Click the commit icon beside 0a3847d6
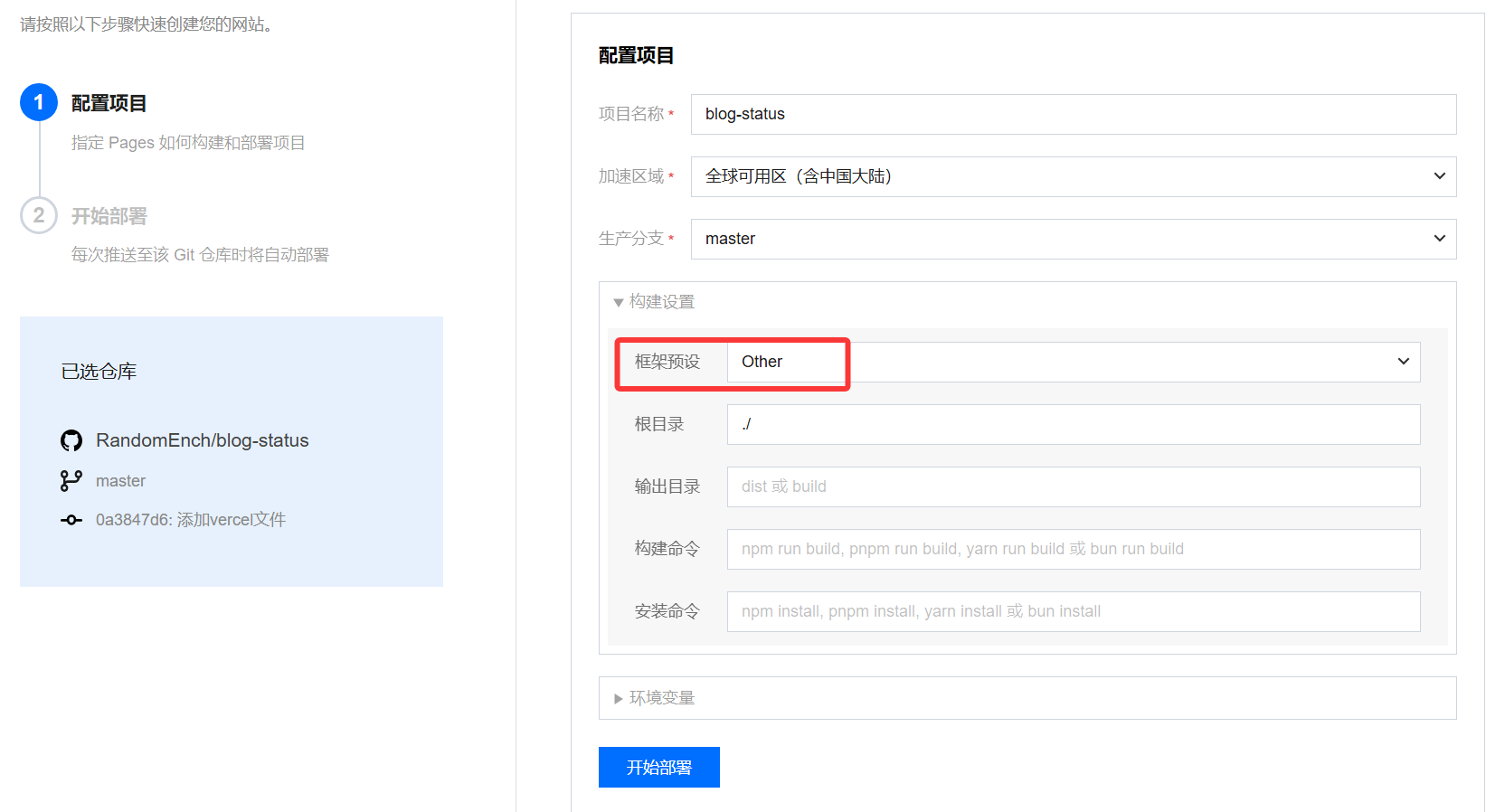 71,520
